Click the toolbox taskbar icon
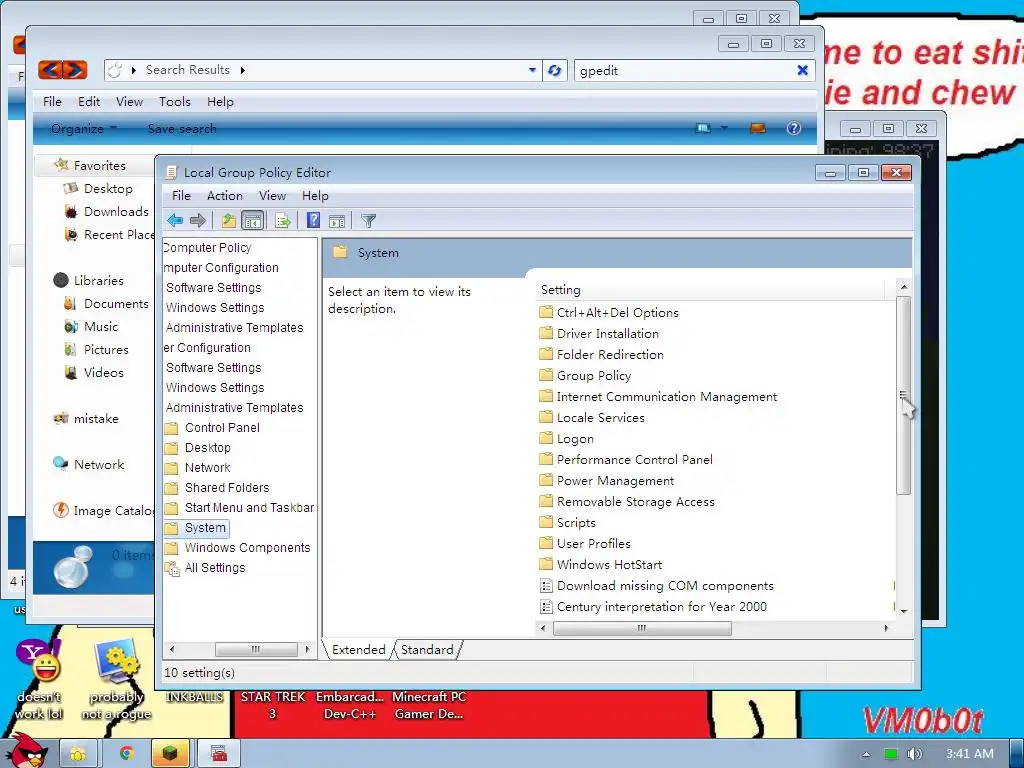Screen dimensions: 1024x768 tap(219, 754)
